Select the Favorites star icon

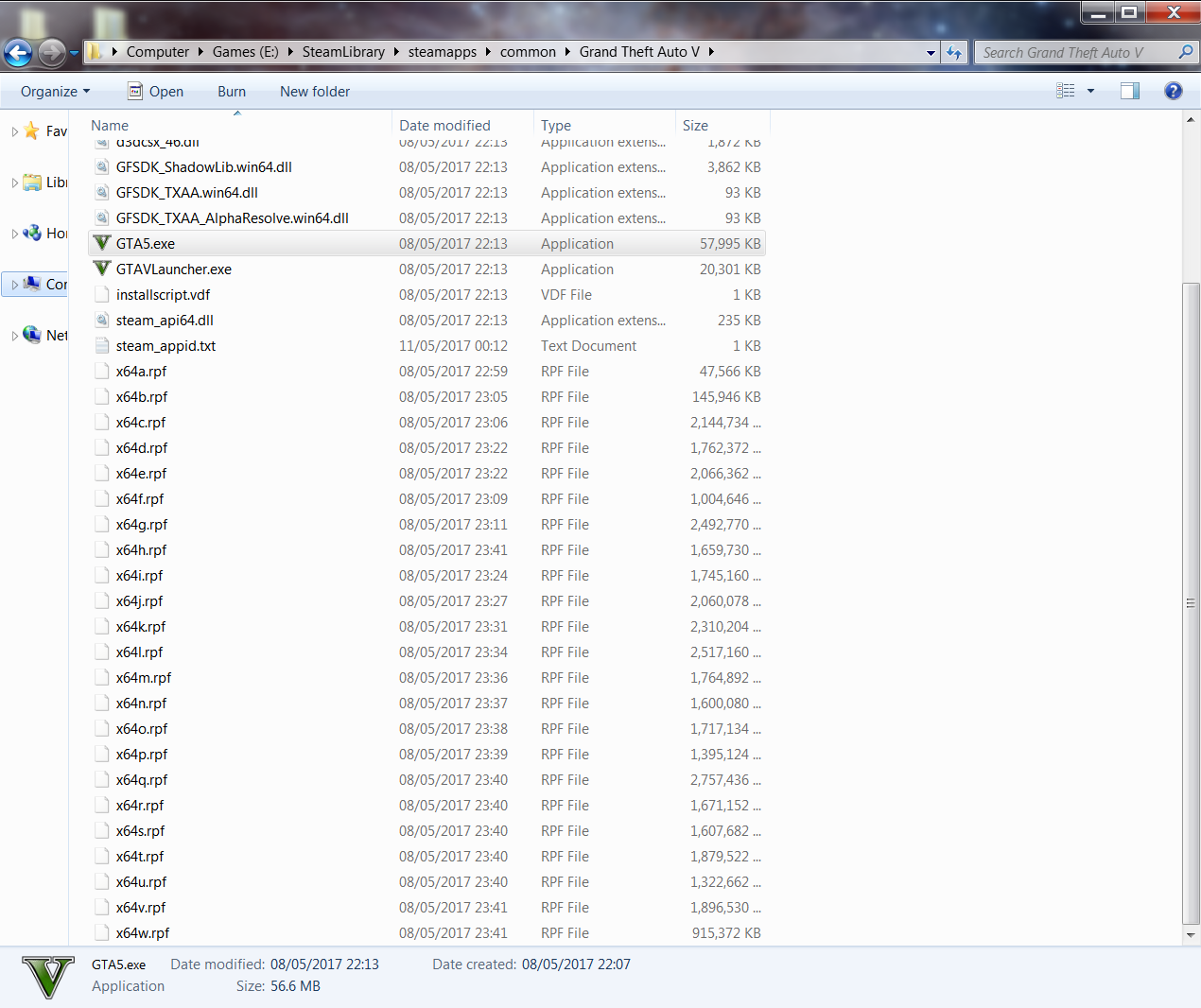[x=32, y=130]
